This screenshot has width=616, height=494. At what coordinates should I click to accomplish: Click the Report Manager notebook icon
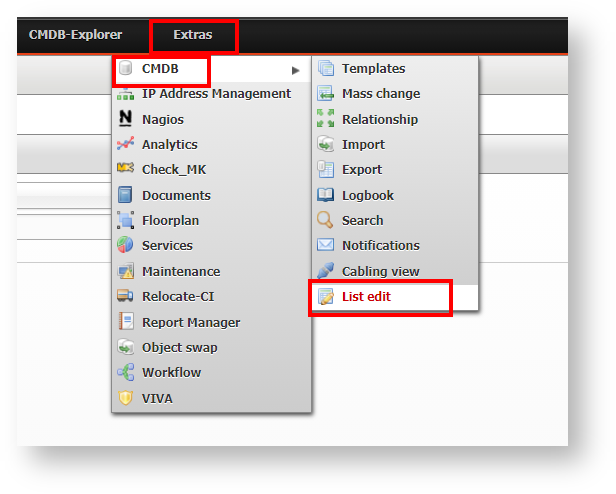126,321
